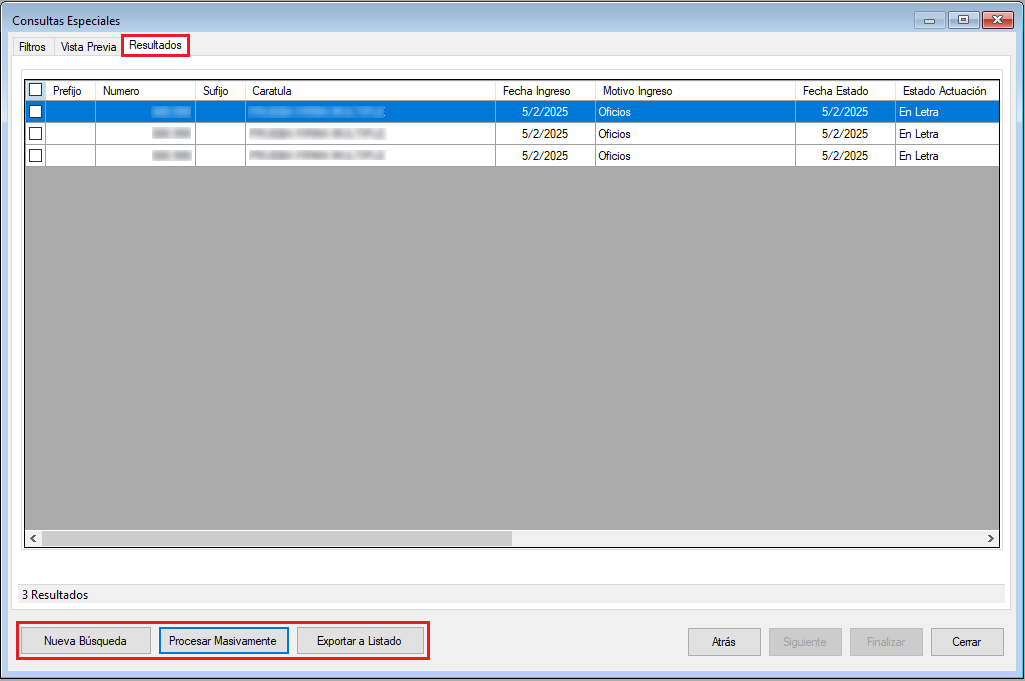This screenshot has width=1025, height=681.
Task: Sort by the Caratula column header
Action: 370,91
